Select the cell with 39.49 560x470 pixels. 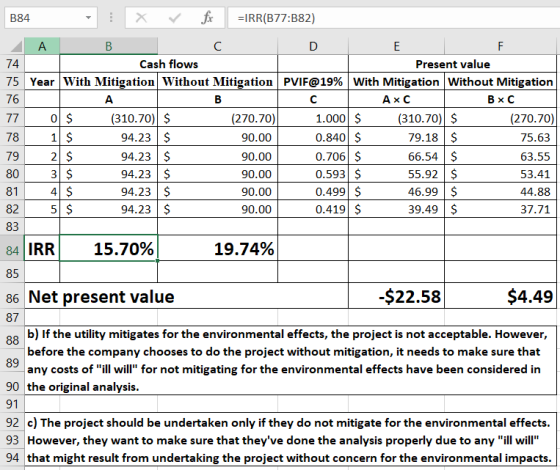click(x=396, y=209)
